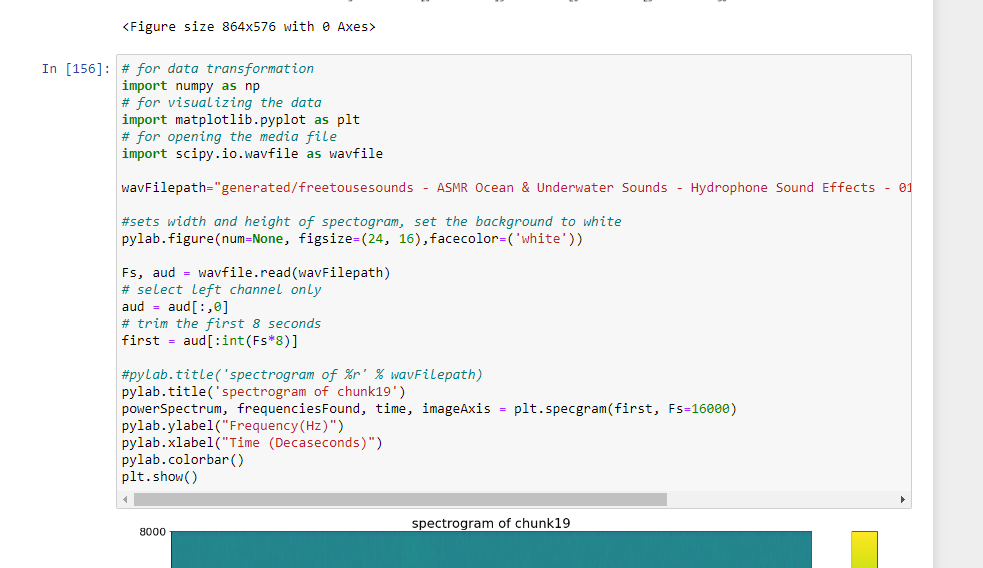Image resolution: width=983 pixels, height=568 pixels.
Task: Click the pylab.xlabel Time (Decaseconds) line
Action: coord(252,443)
